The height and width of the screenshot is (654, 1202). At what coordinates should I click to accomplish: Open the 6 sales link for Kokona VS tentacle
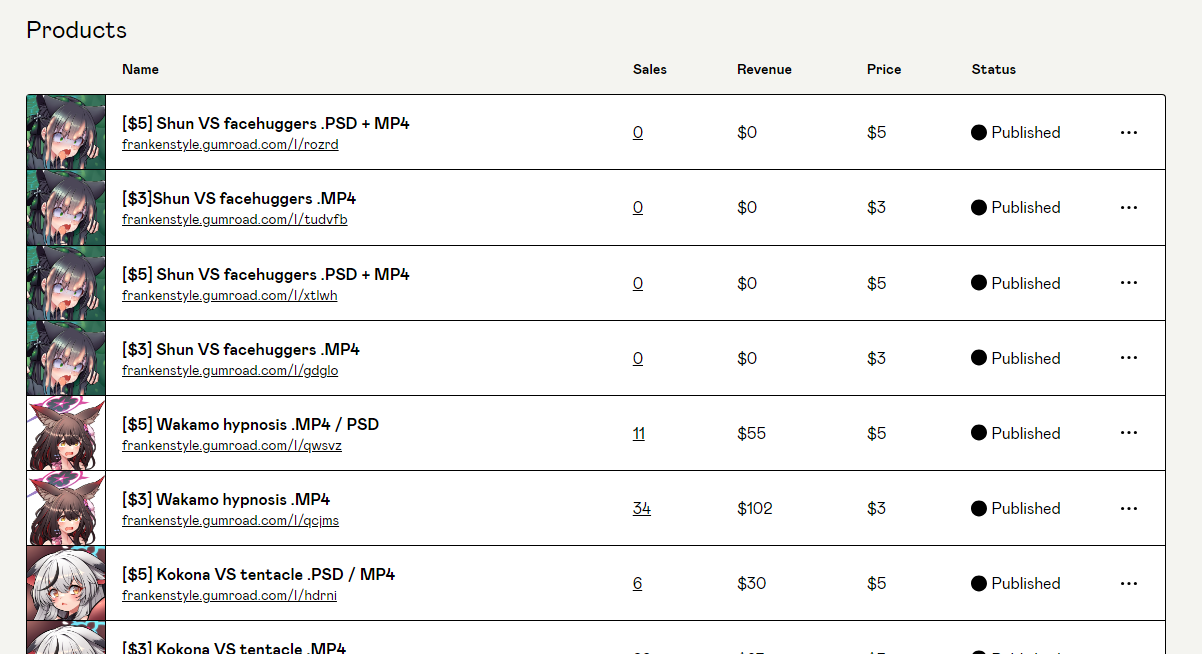[637, 583]
